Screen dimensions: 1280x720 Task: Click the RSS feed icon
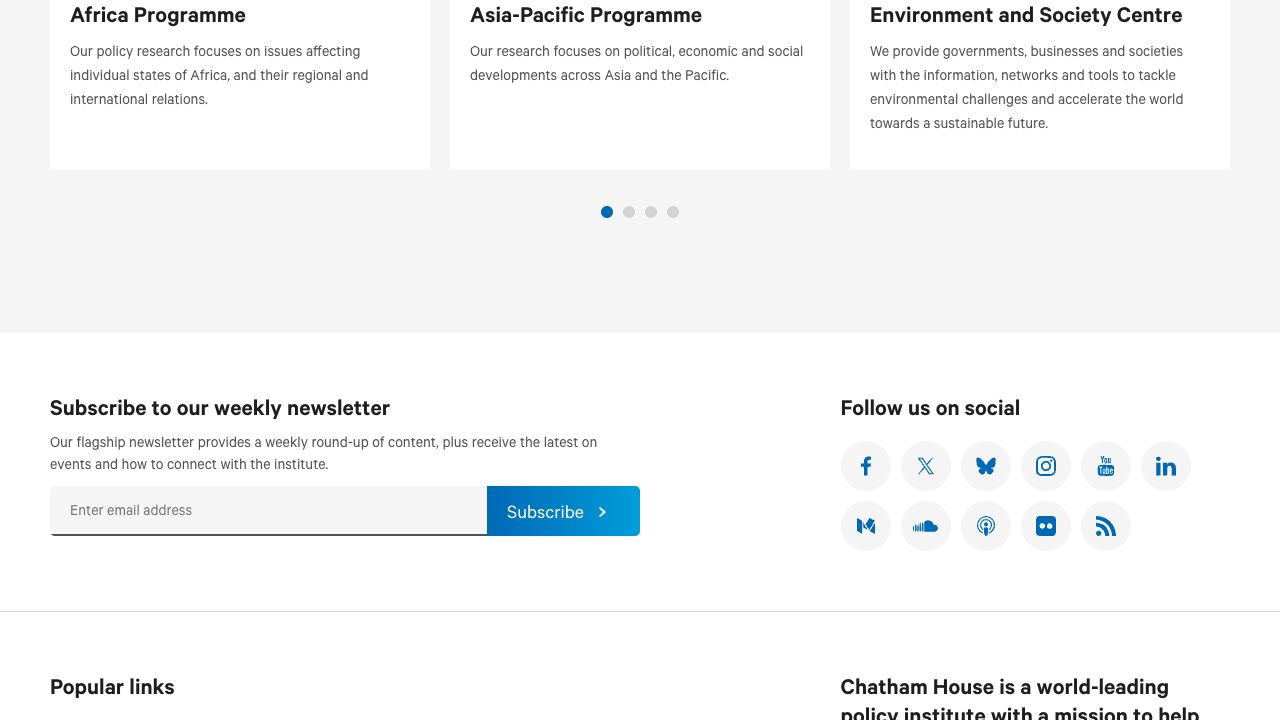click(1106, 526)
